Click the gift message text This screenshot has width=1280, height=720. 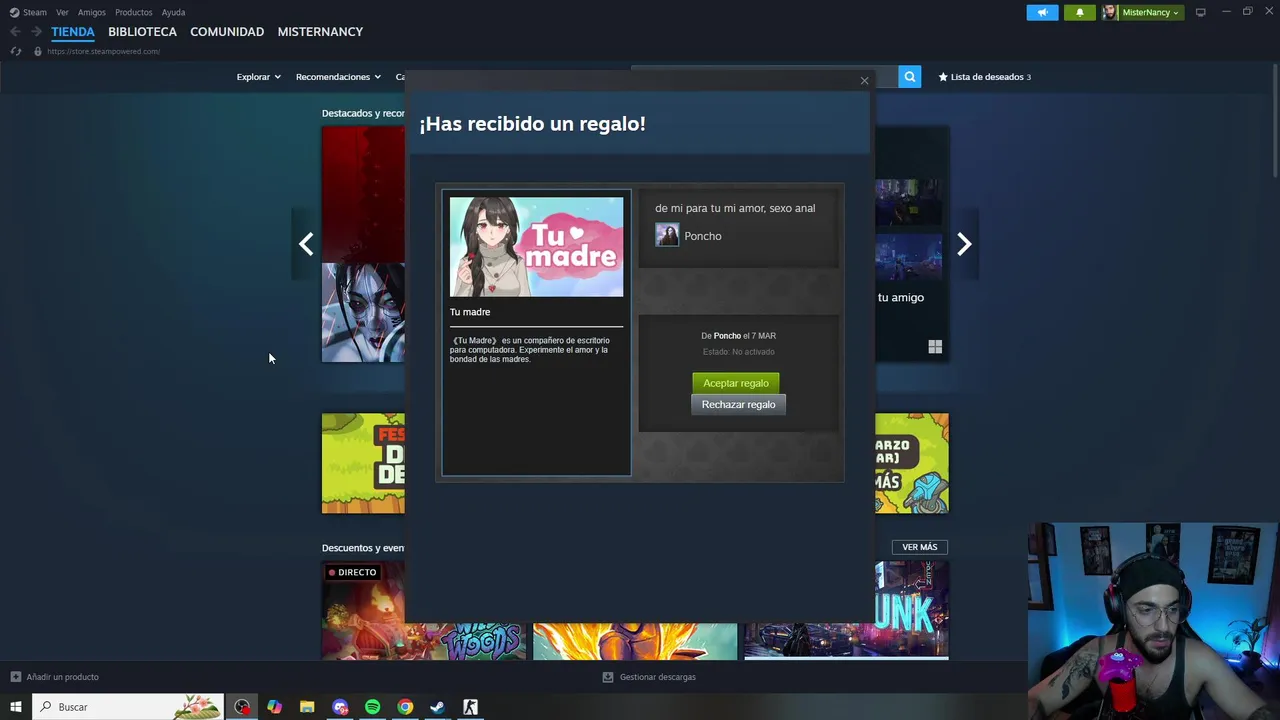click(x=735, y=208)
